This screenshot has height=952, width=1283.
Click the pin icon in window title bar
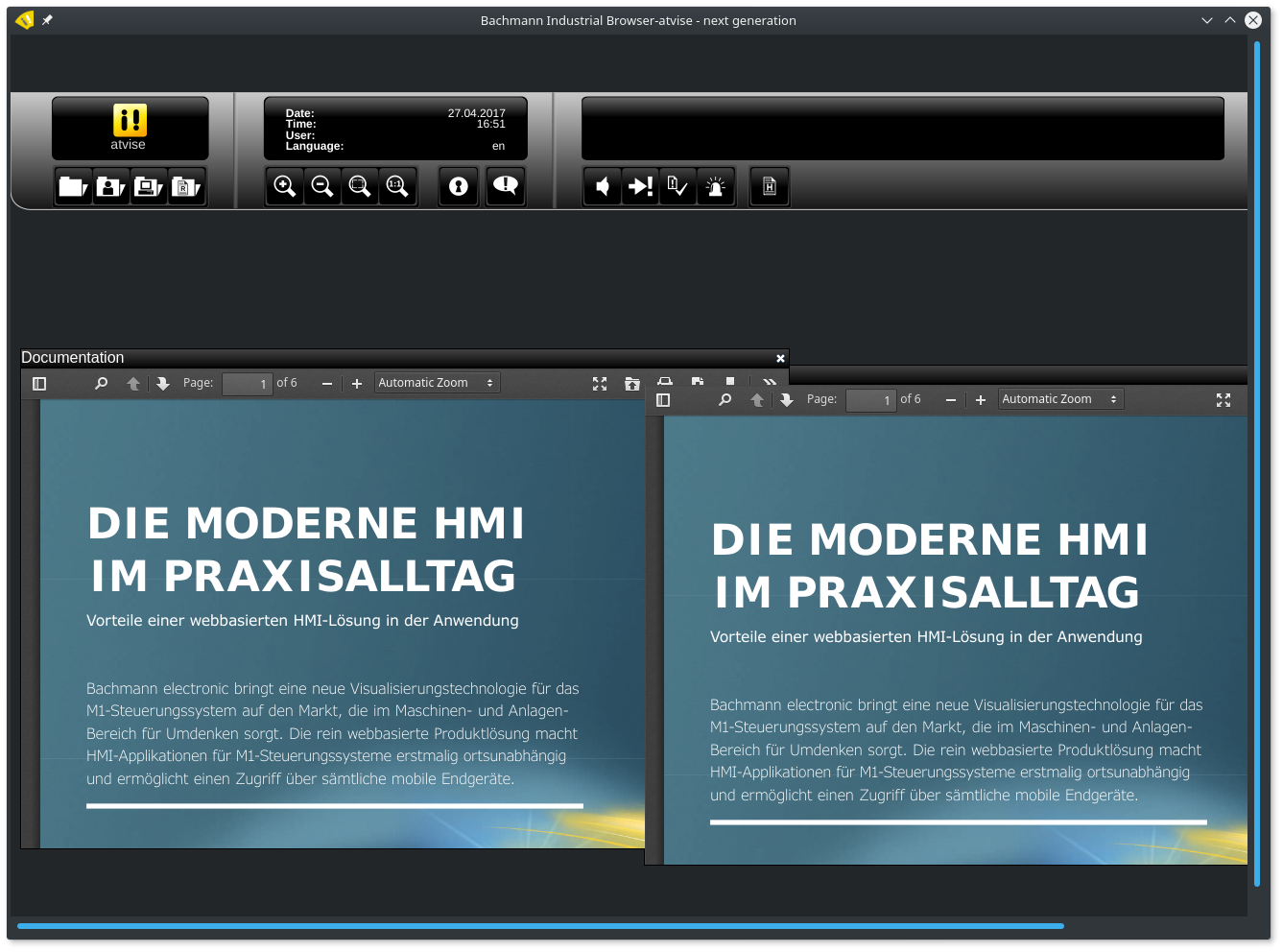coord(47,20)
